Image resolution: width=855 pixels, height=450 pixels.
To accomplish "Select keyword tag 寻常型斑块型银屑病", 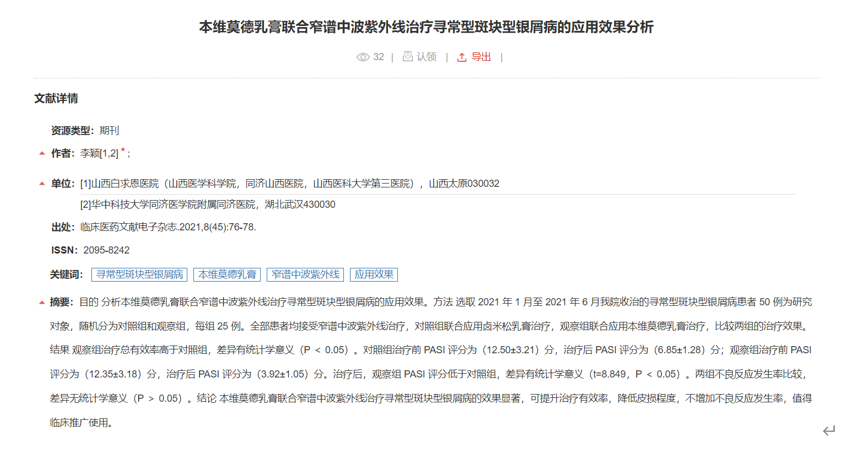I will pos(139,274).
